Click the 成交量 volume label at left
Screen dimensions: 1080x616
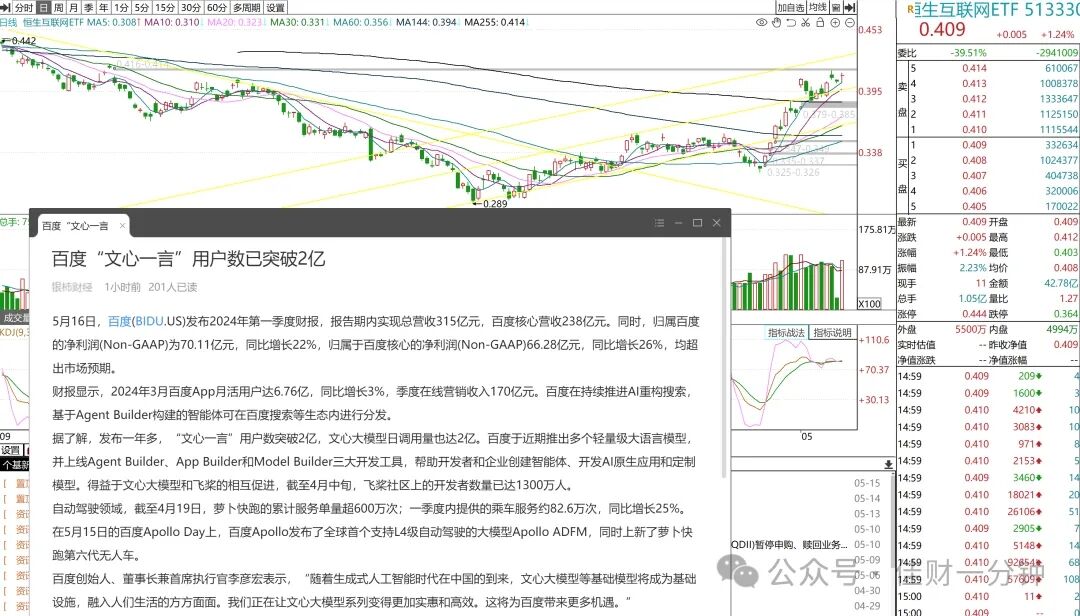(16, 318)
